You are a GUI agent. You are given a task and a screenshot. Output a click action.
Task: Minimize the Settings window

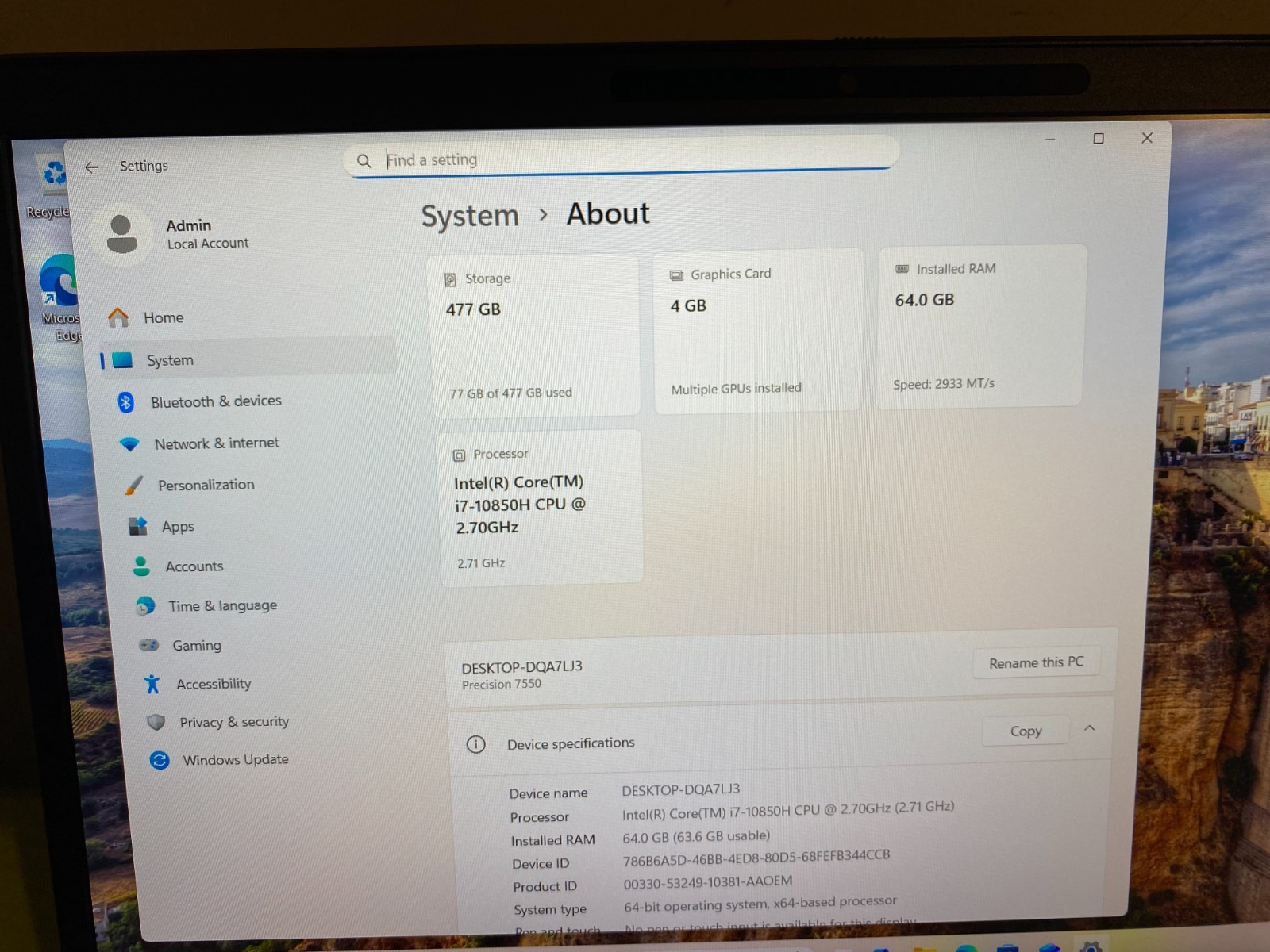point(1050,139)
